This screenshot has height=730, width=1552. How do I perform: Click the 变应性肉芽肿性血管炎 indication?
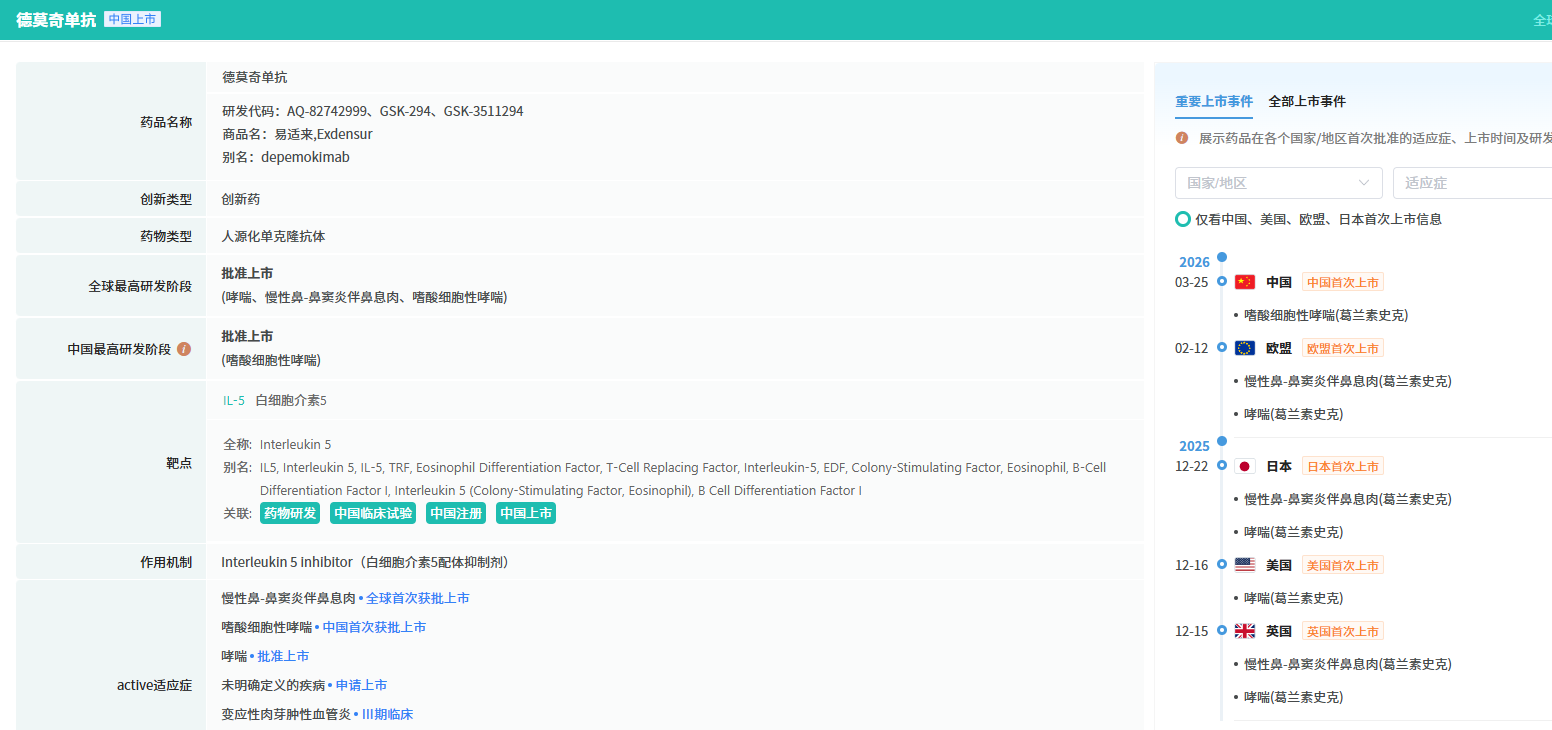click(286, 714)
